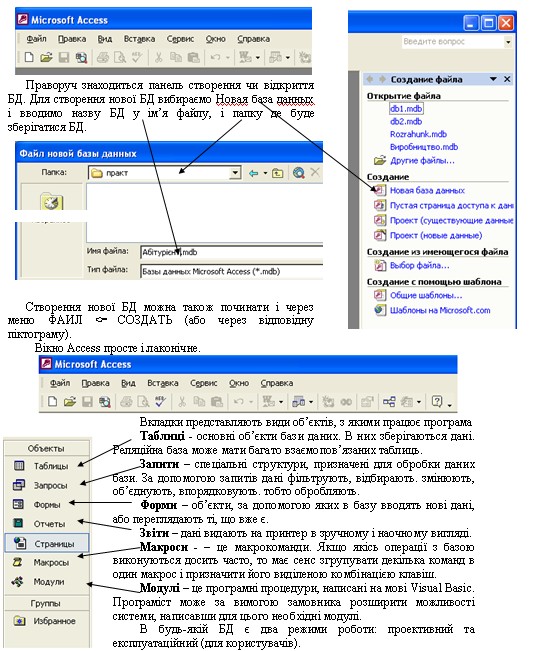The height and width of the screenshot is (651, 543).
Task: Close the Создание файла task pane
Action: coord(507,79)
